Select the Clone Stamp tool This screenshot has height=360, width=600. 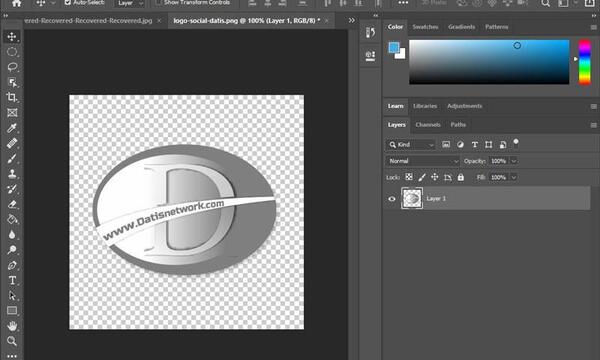coord(12,174)
